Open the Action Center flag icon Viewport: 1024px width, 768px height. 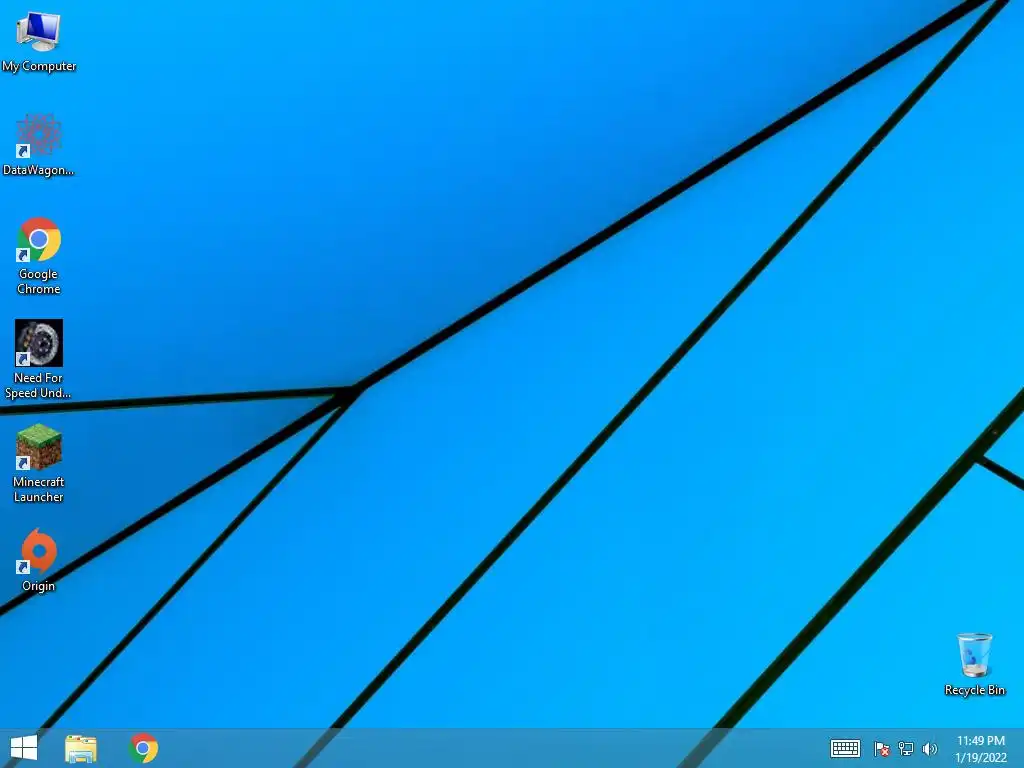coord(882,749)
